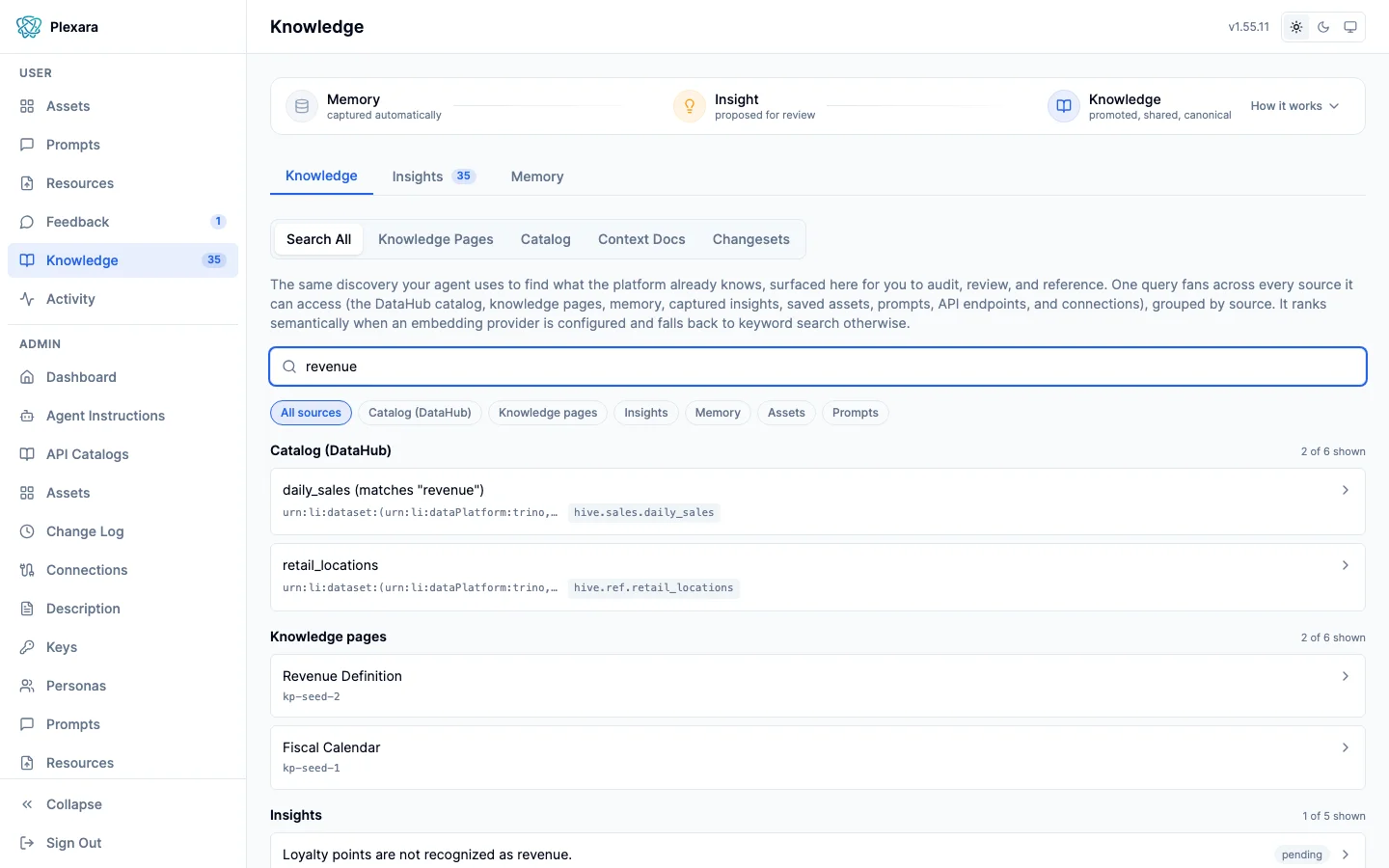Open Connections admin page

pyautogui.click(x=123, y=570)
